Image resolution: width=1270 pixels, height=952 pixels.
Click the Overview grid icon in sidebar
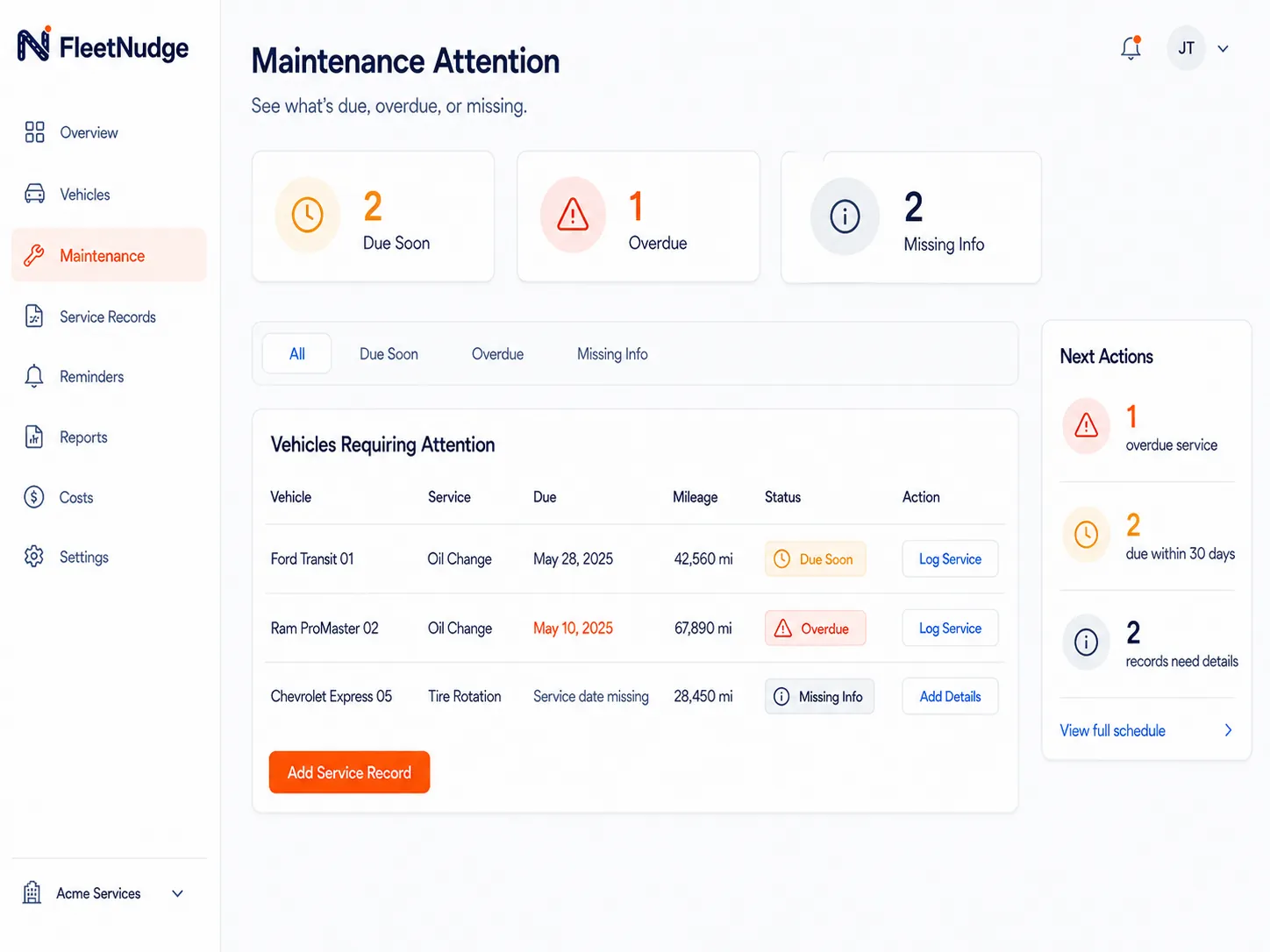[x=34, y=132]
